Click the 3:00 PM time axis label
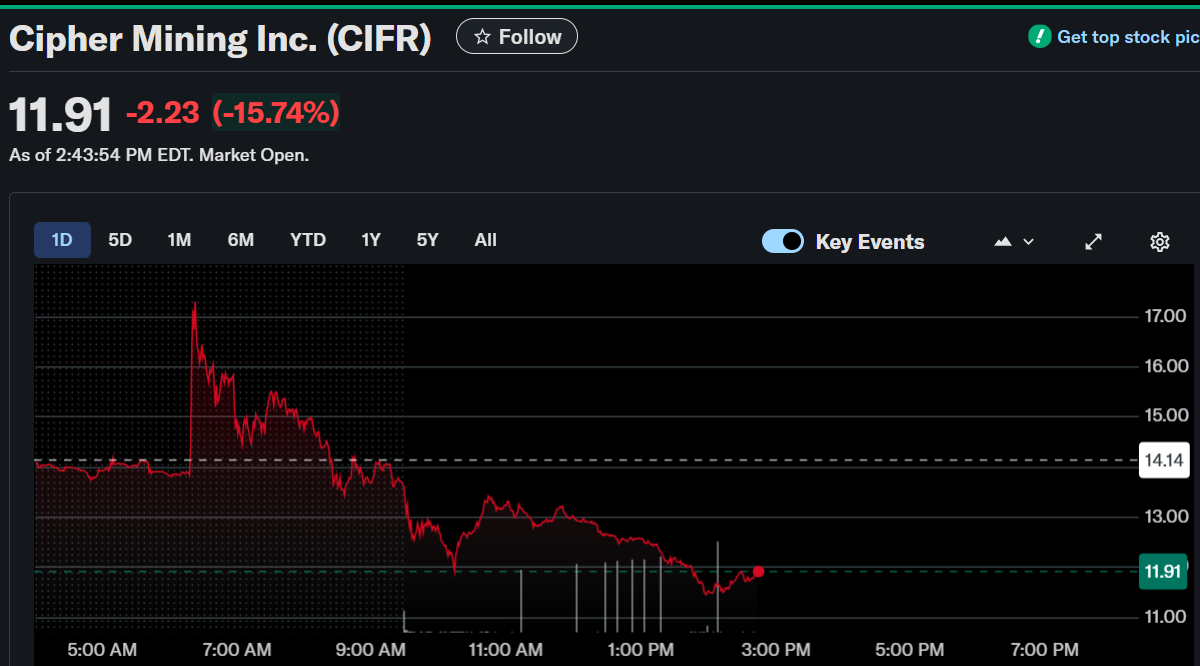Screen dimensions: 1200x666 (x=776, y=649)
